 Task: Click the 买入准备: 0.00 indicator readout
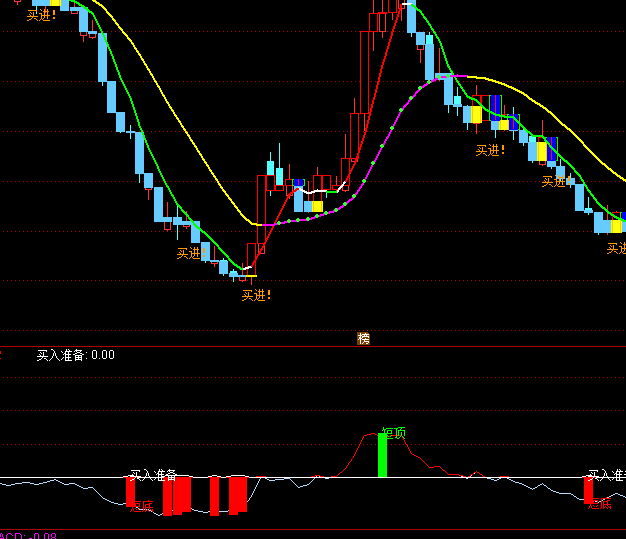tap(76, 355)
